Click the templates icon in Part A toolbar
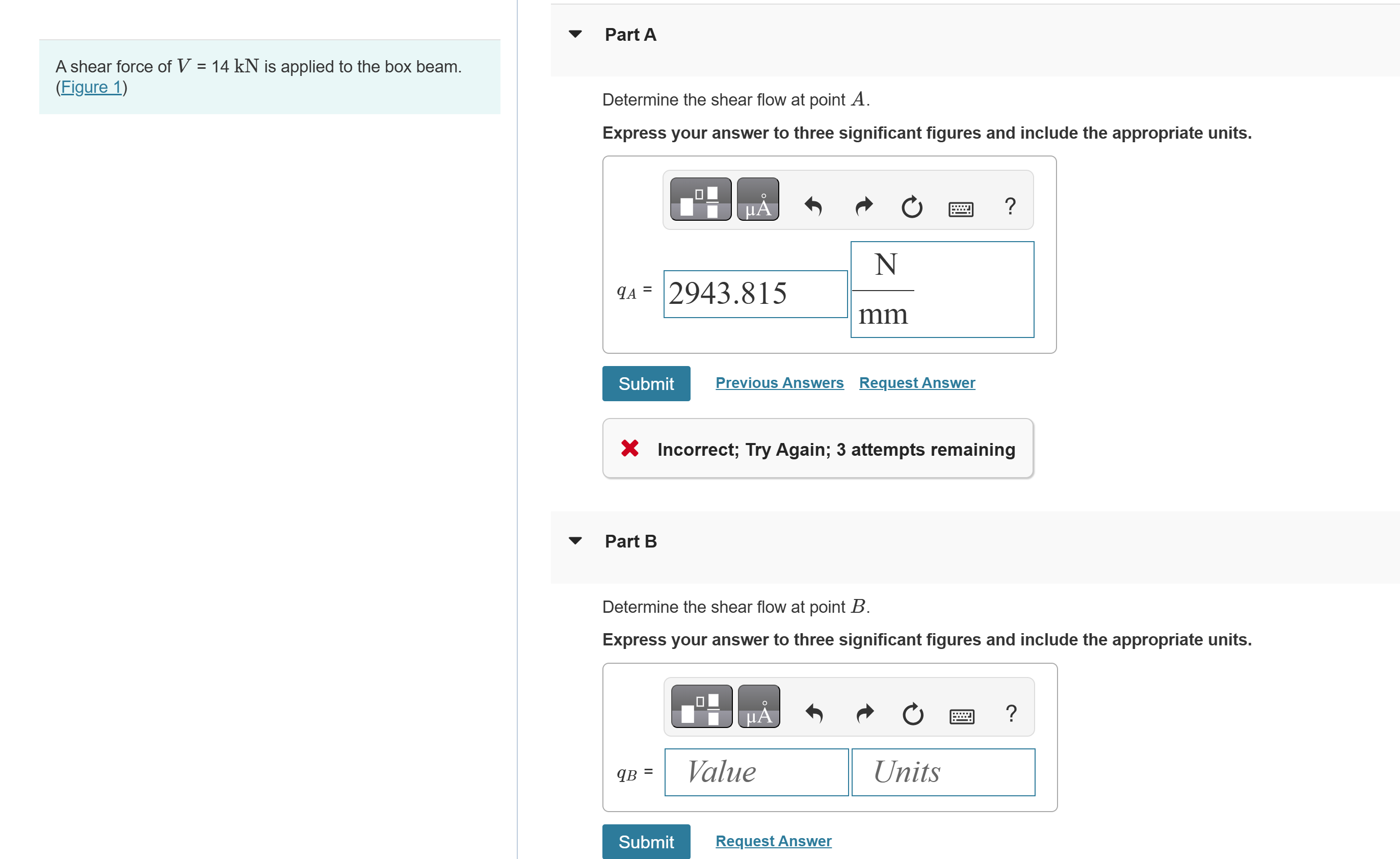 [700, 199]
